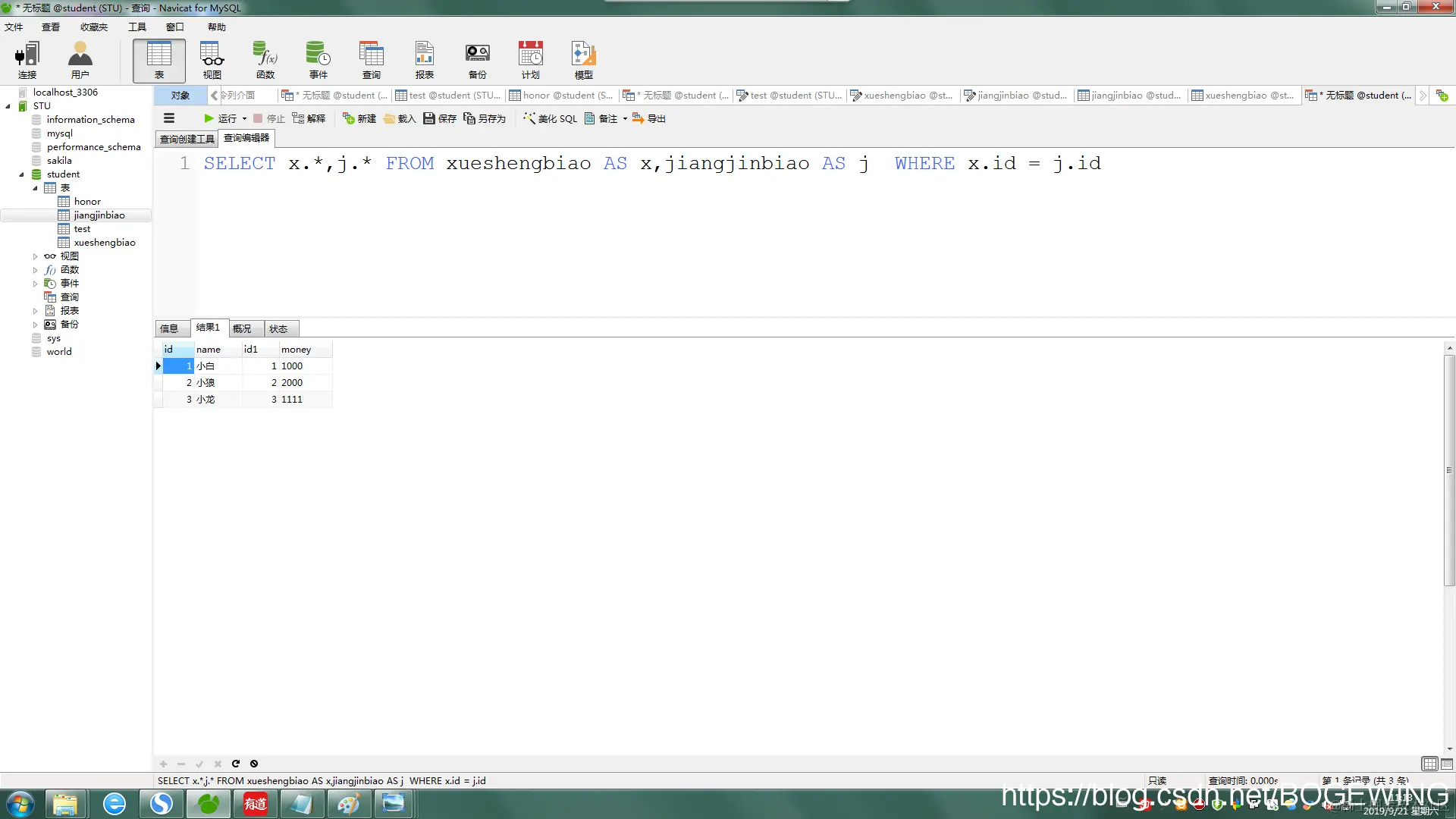
Task: Open the Model (模型) toolbar icon
Action: [x=584, y=61]
